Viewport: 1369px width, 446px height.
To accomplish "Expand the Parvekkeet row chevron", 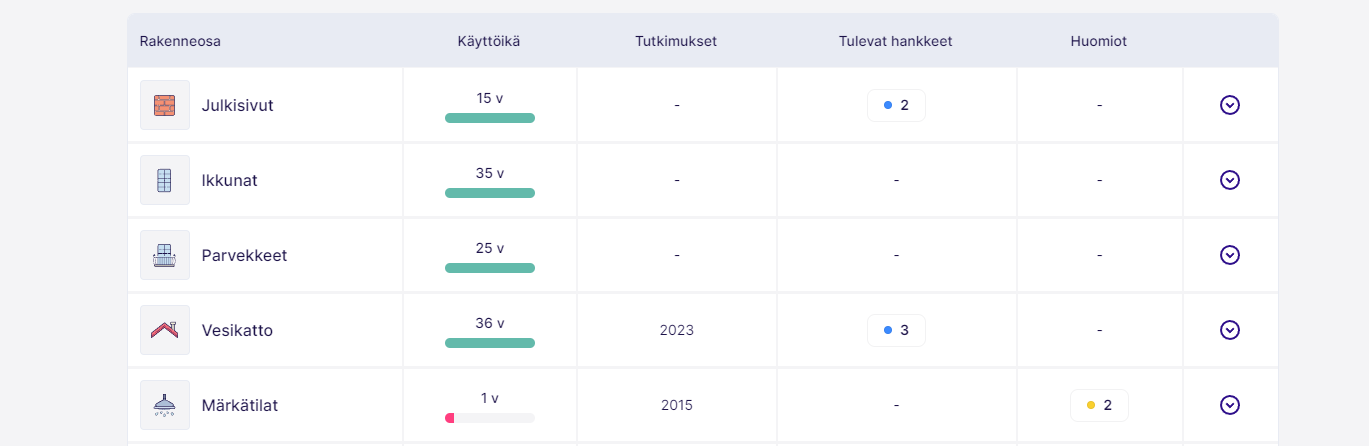I will 1230,255.
